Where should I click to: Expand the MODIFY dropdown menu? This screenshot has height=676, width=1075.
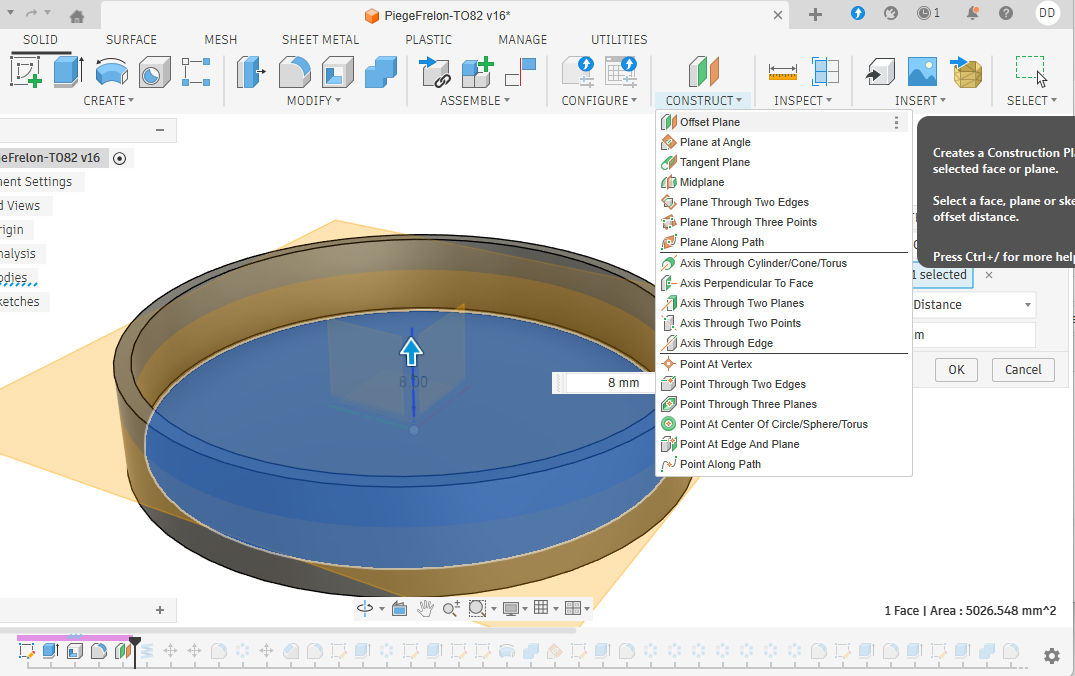click(314, 100)
